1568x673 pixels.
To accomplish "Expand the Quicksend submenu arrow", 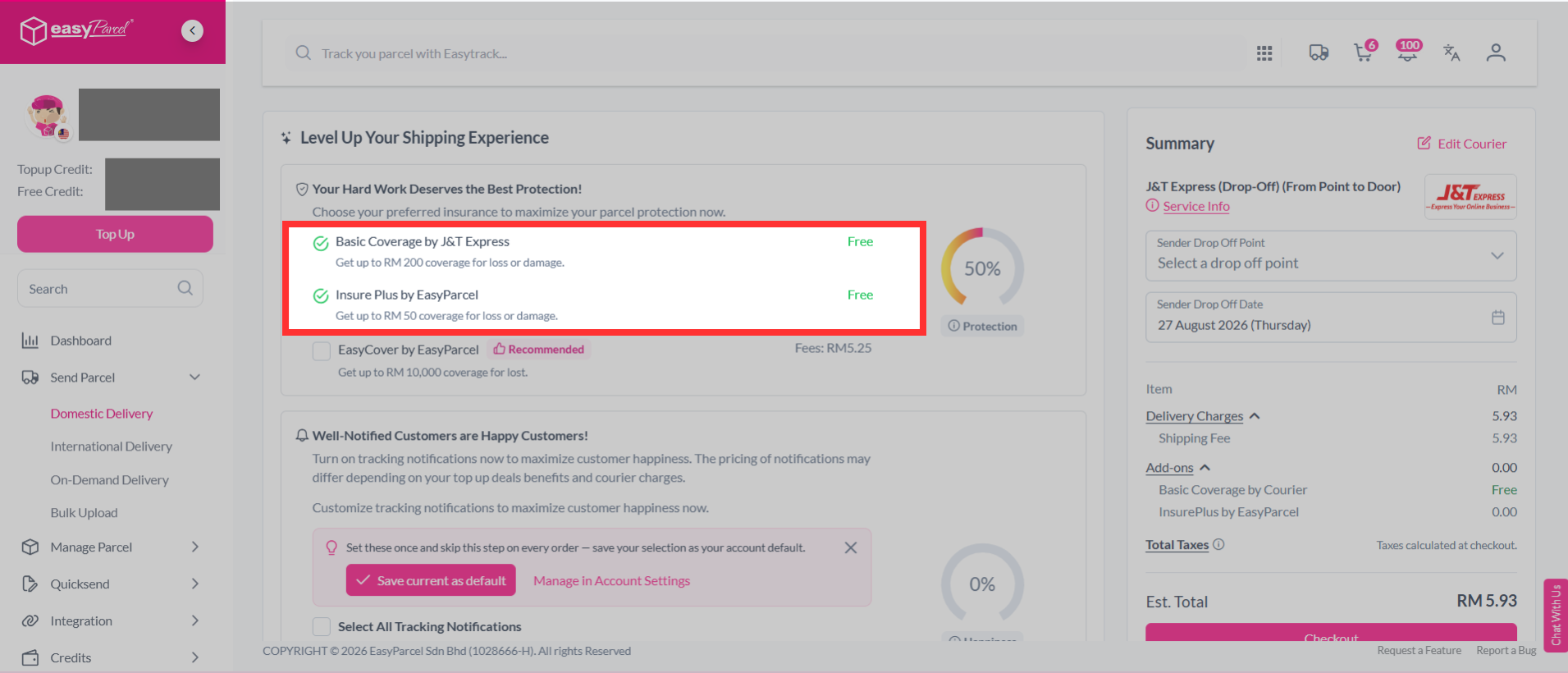I will tap(195, 584).
